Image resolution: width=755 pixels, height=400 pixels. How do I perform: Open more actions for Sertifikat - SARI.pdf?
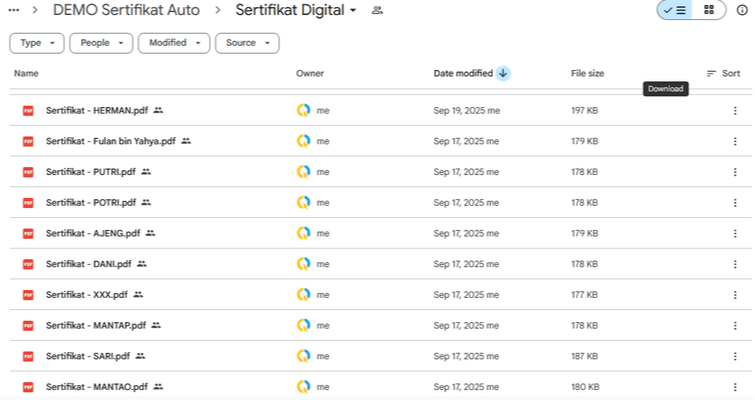[735, 356]
